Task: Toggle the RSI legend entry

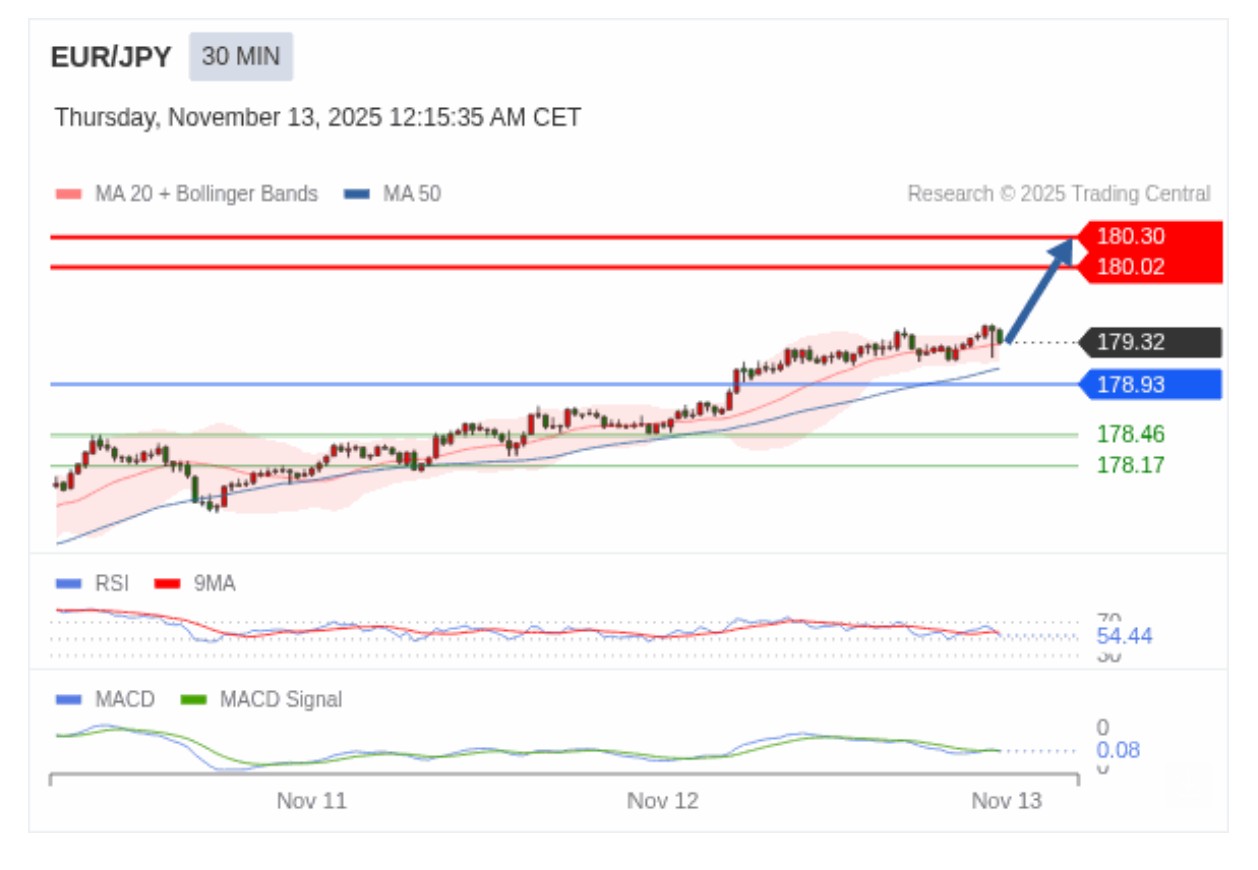Action: point(93,584)
